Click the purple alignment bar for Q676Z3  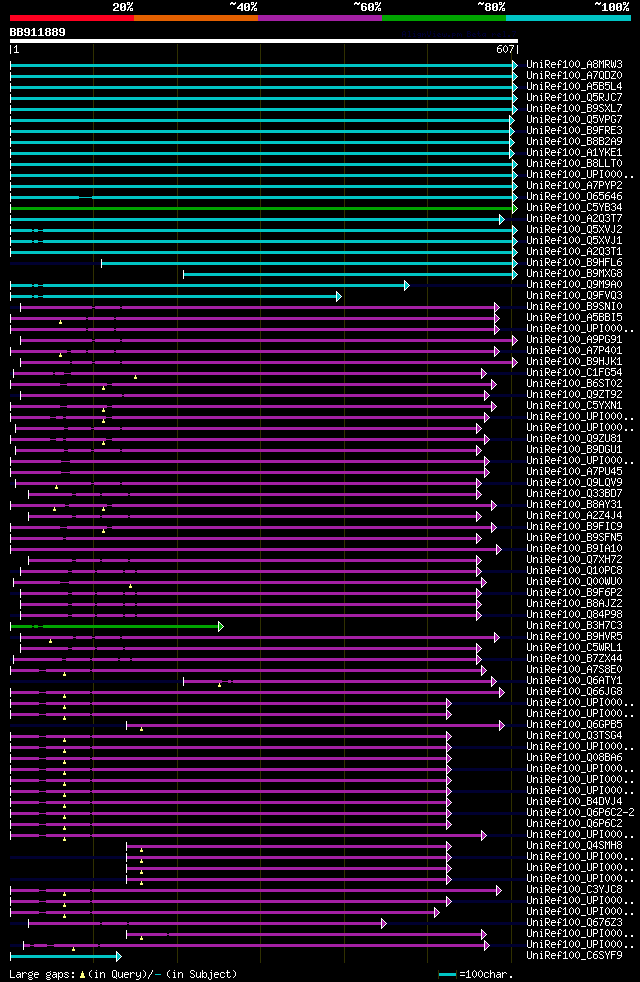coord(207,923)
